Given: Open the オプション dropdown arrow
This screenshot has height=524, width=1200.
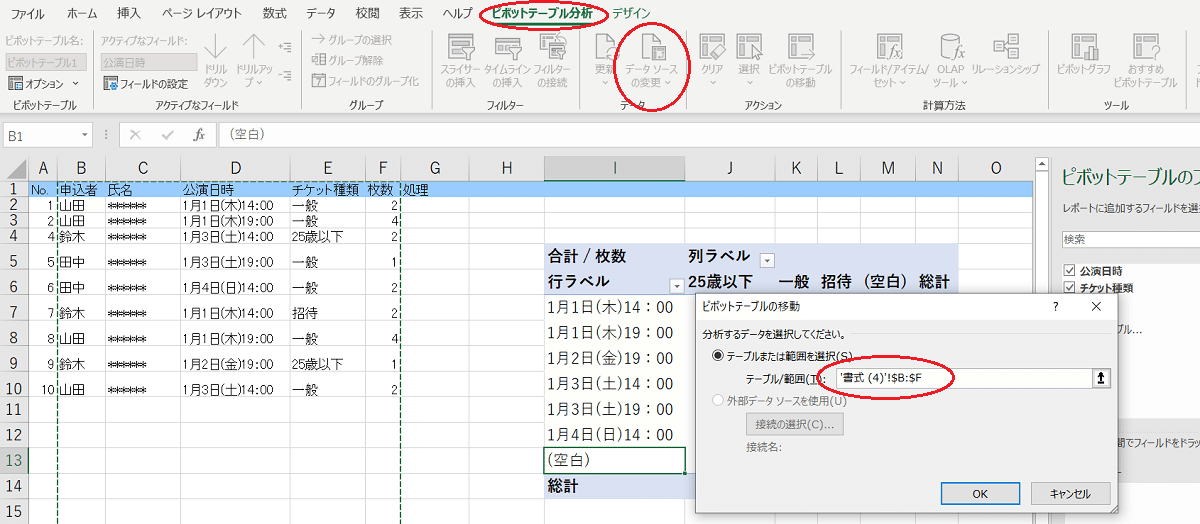Looking at the screenshot, I should [73, 84].
